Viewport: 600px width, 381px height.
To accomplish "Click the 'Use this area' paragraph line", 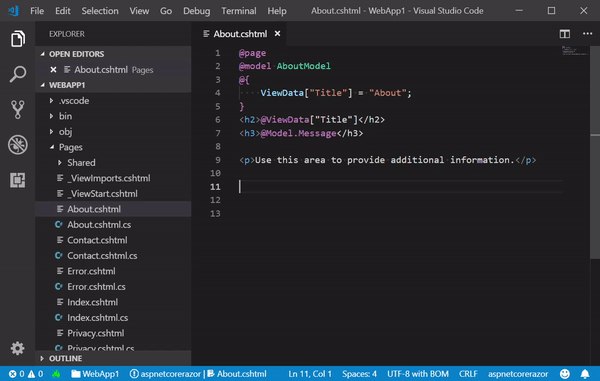I will [x=387, y=160].
